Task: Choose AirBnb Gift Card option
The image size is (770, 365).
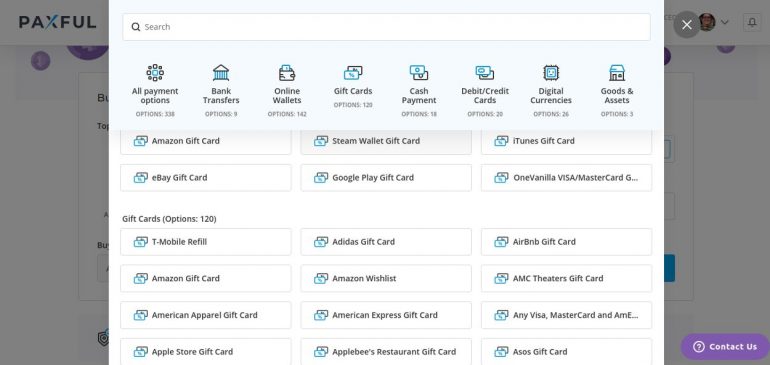Action: coord(566,242)
